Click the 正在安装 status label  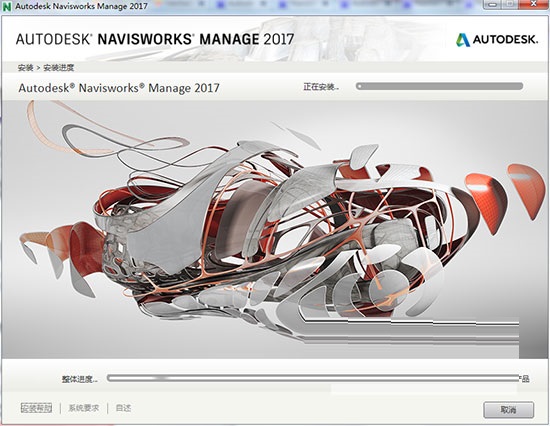tap(321, 87)
